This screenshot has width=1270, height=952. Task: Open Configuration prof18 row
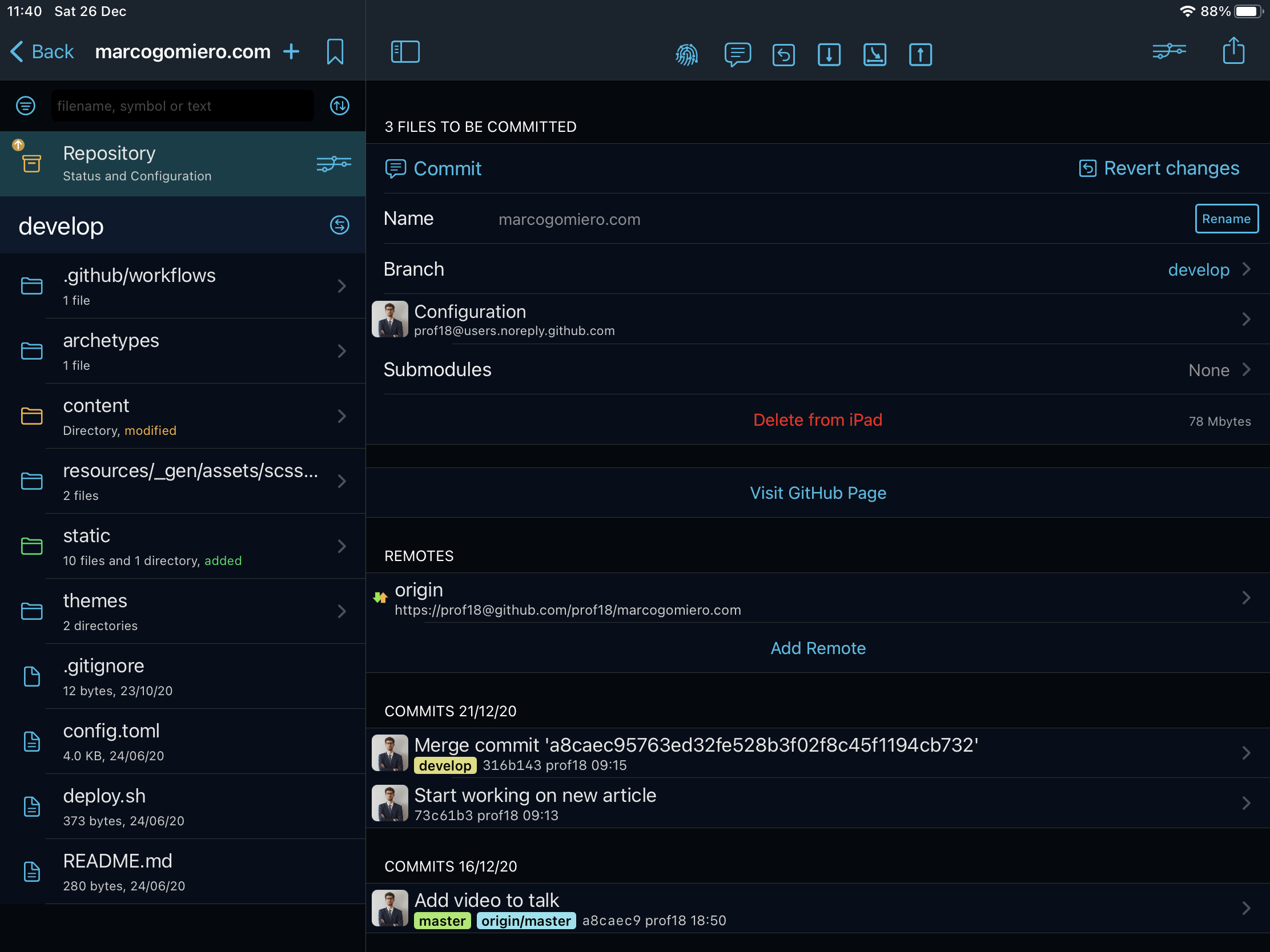click(x=818, y=319)
